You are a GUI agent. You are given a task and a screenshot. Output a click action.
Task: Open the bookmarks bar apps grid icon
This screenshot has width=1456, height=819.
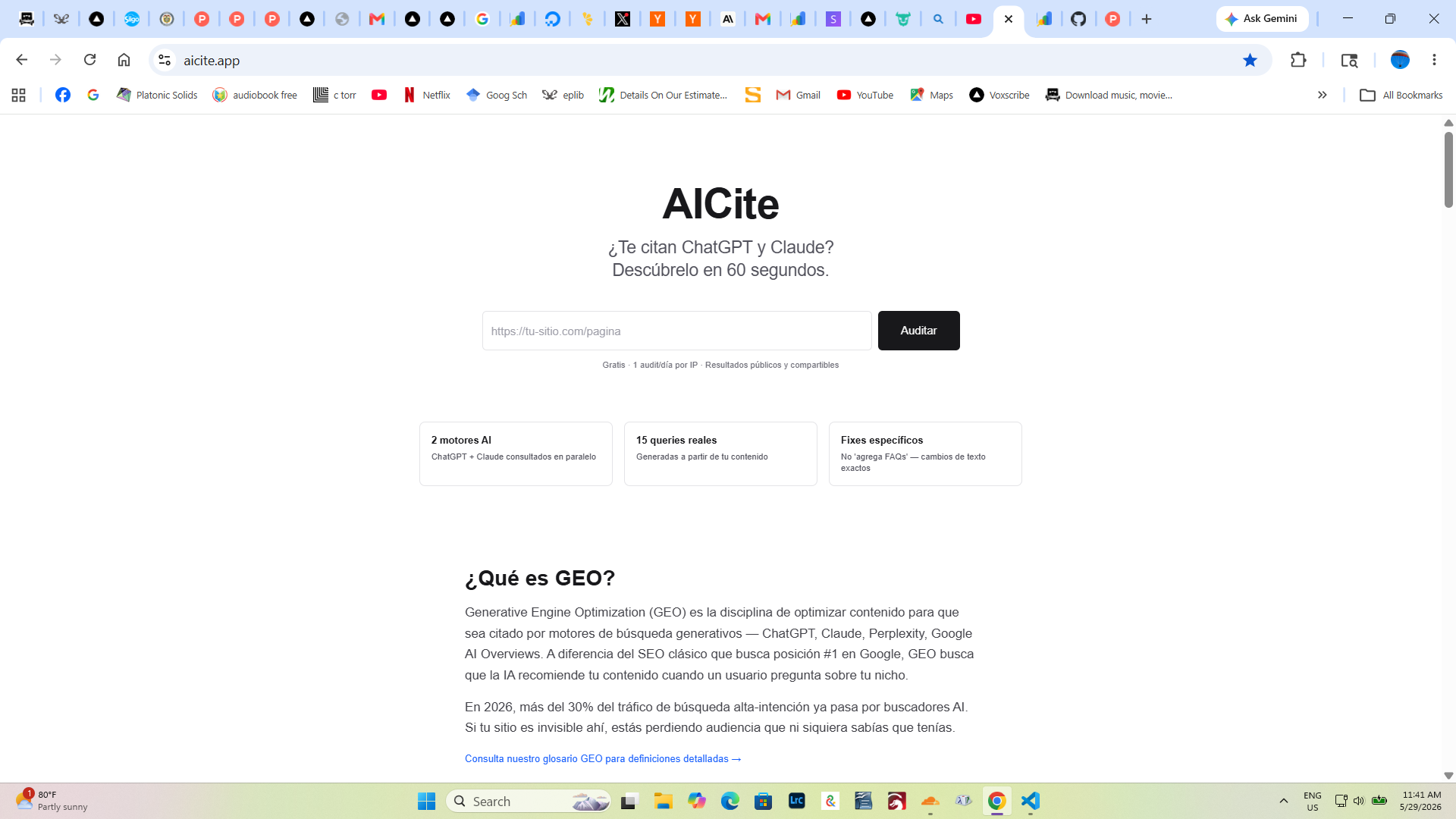19,95
